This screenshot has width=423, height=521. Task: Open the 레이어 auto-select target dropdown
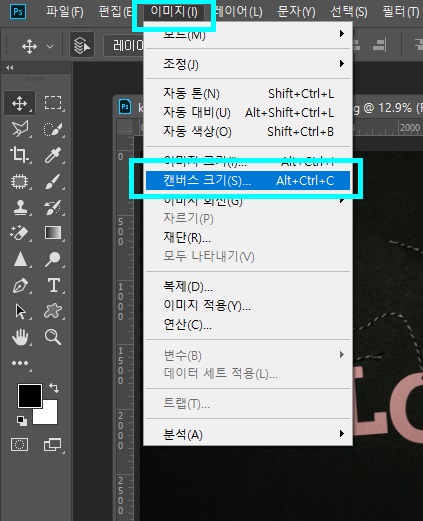125,45
